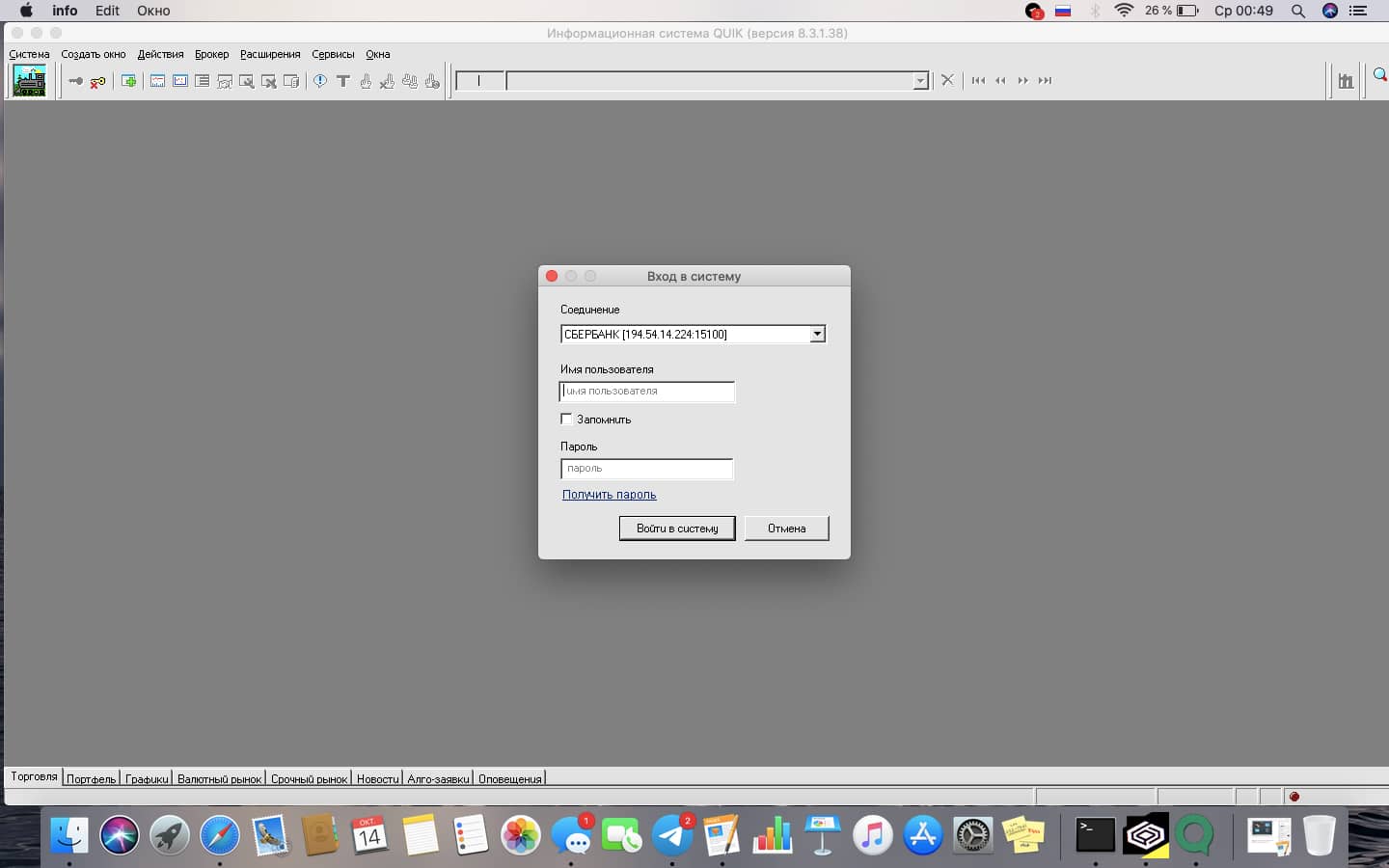Switch to the Торговля tab
The image size is (1389, 868).
pyautogui.click(x=34, y=776)
